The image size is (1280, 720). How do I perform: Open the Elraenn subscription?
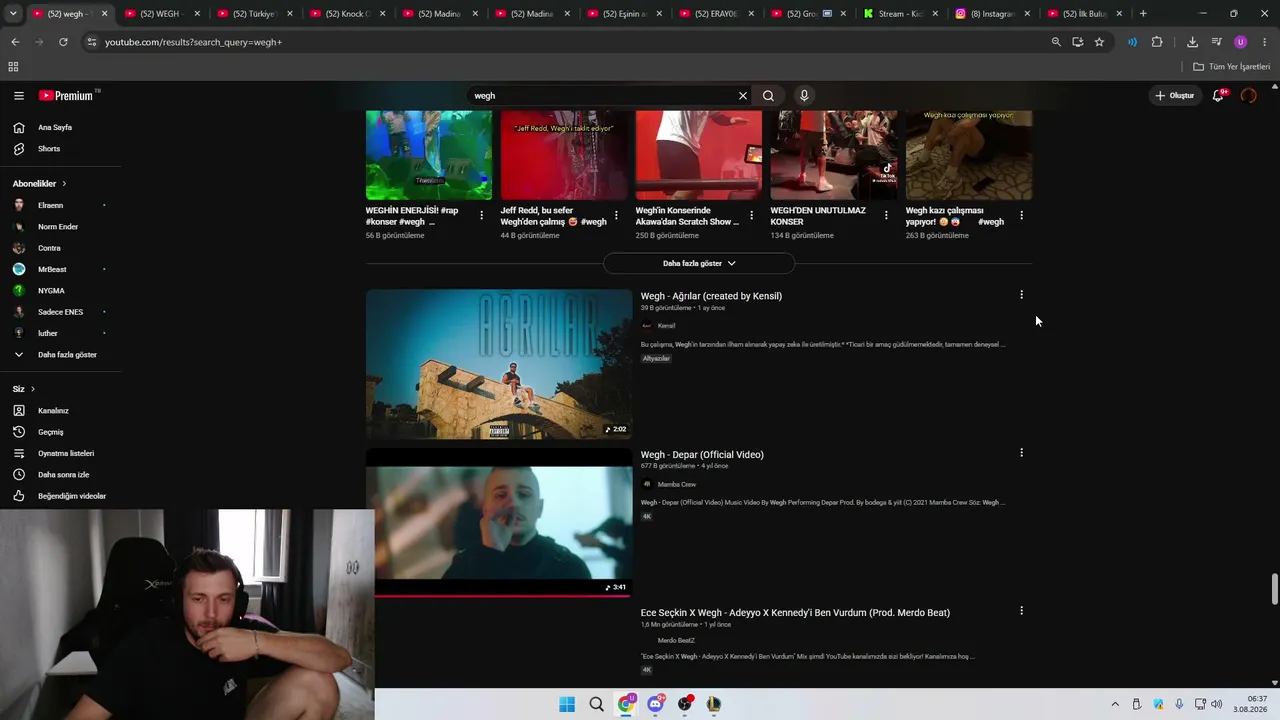click(50, 206)
